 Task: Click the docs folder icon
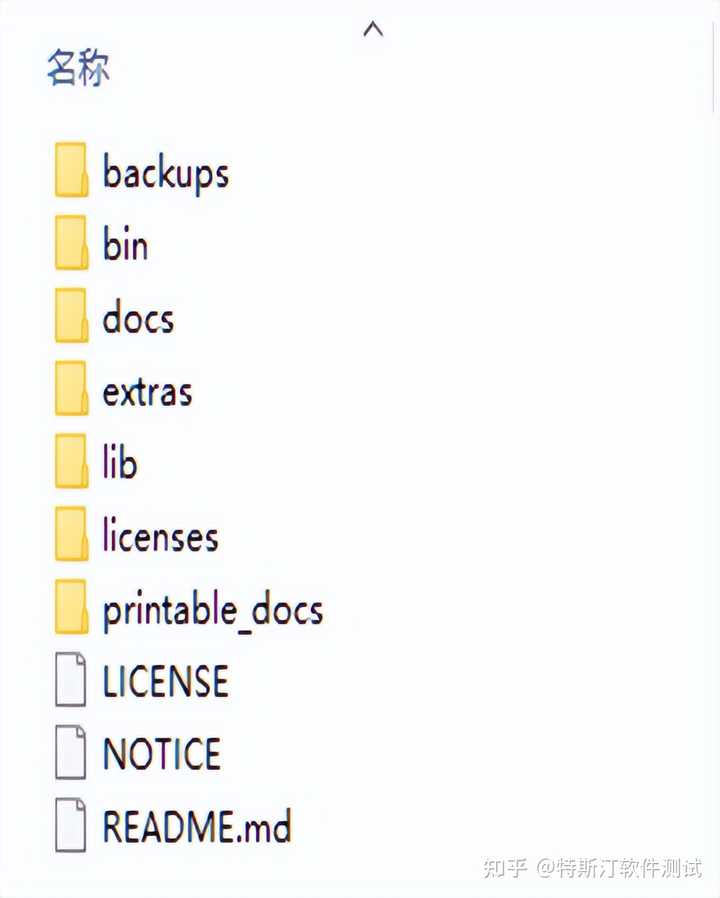72,316
